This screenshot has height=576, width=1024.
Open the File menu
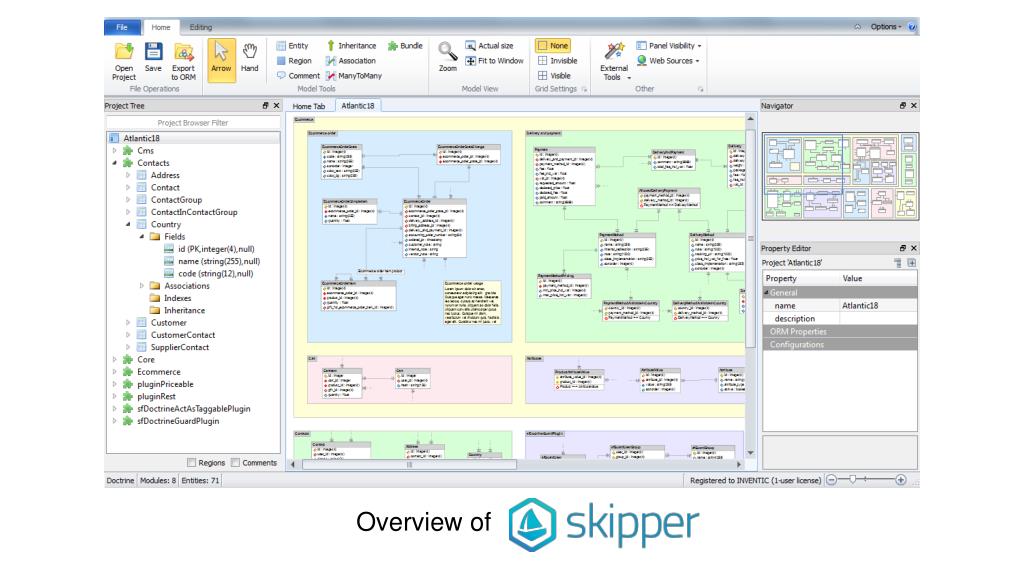point(122,27)
